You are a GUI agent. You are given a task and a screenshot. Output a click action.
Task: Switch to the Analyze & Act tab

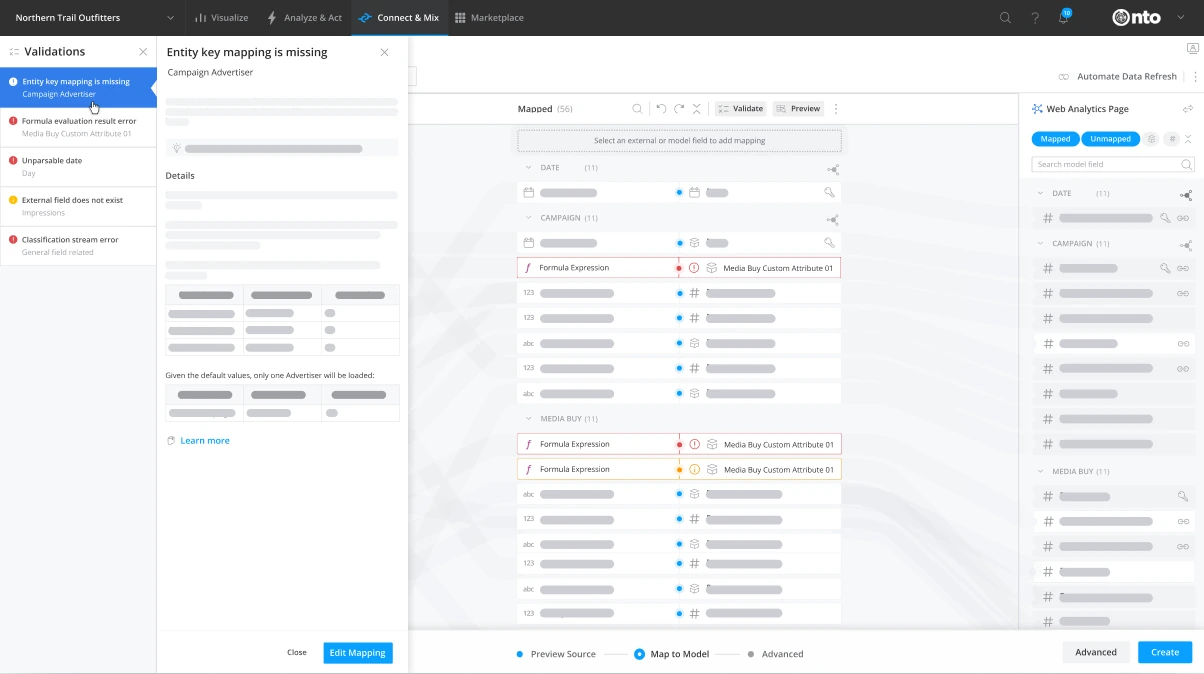point(304,18)
